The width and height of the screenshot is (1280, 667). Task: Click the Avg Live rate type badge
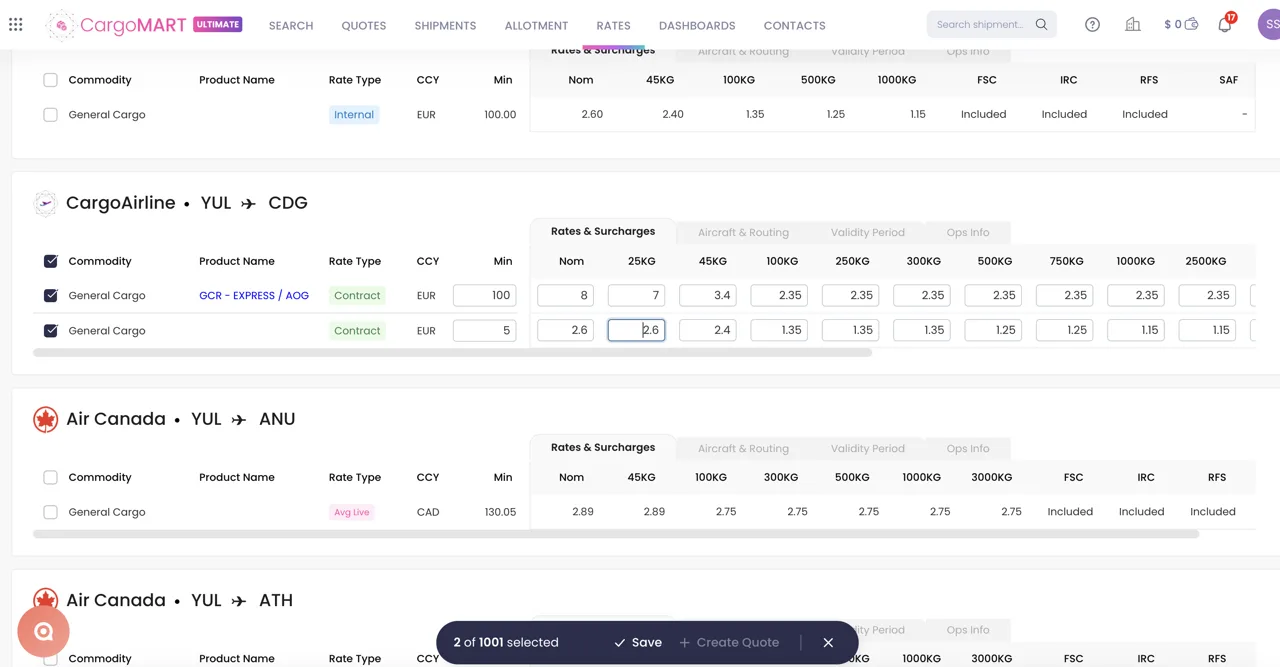pyautogui.click(x=351, y=512)
